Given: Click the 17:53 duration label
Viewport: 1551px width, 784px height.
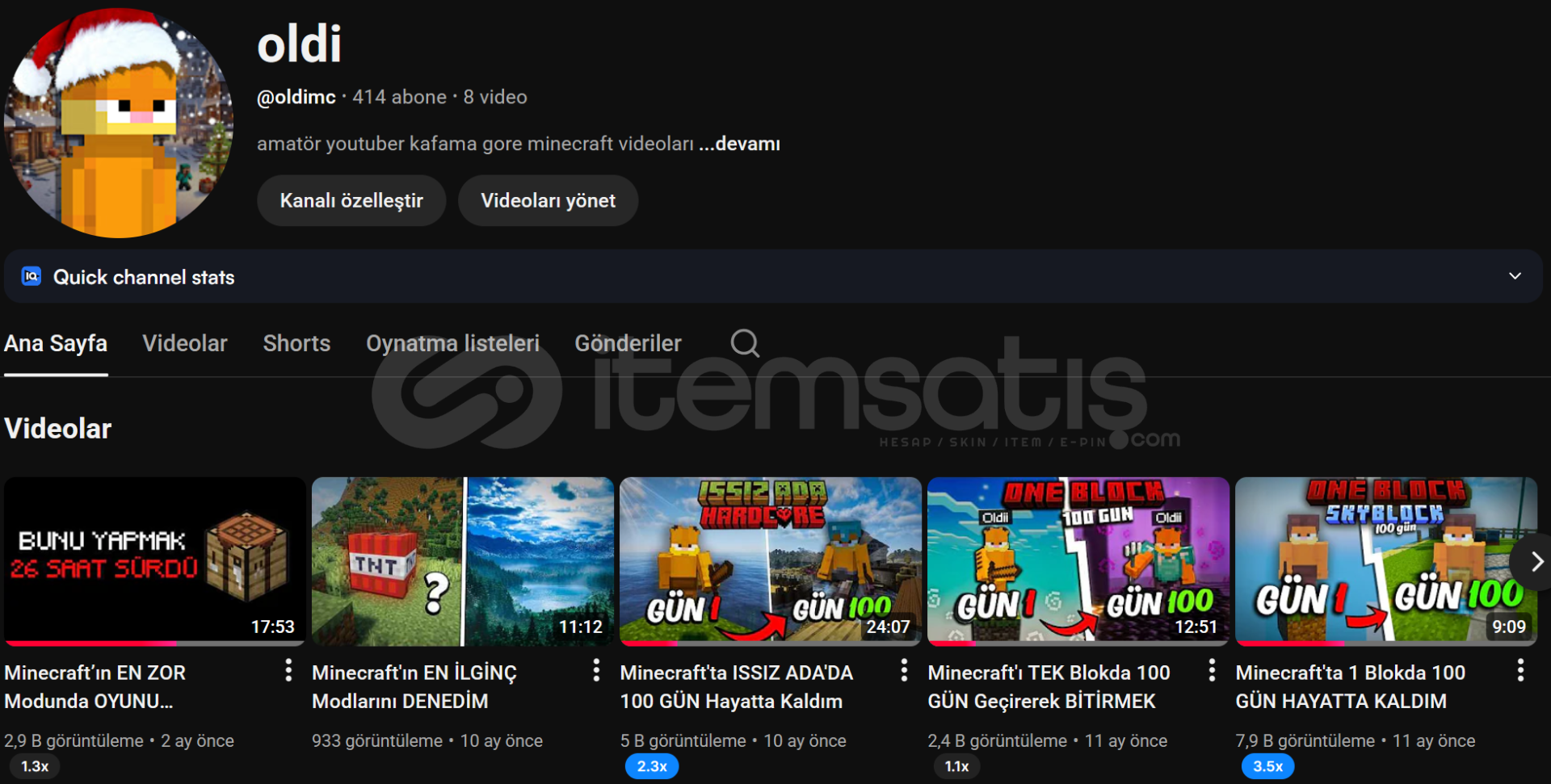Looking at the screenshot, I should pos(273,627).
